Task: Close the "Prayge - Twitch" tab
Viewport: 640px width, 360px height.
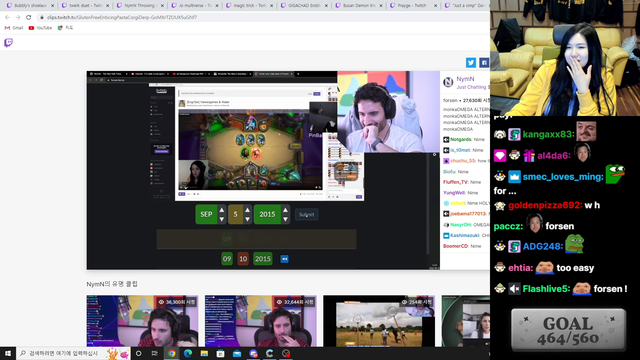Action: point(436,6)
